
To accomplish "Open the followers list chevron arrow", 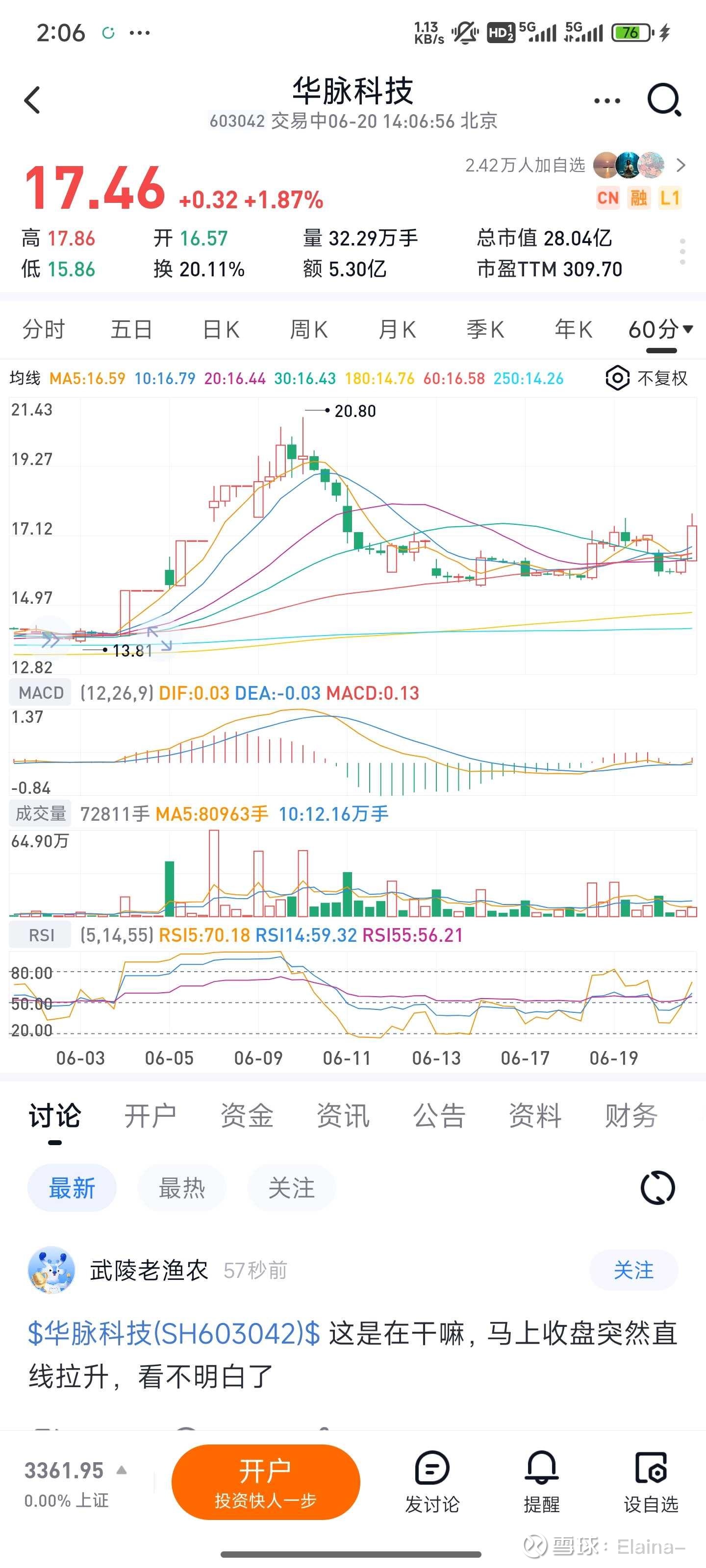I will point(681,165).
